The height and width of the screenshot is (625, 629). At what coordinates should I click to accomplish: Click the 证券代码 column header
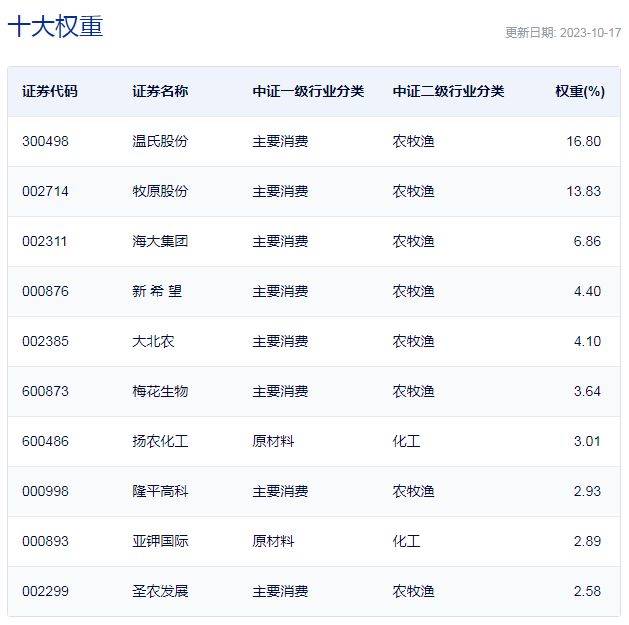(49, 91)
